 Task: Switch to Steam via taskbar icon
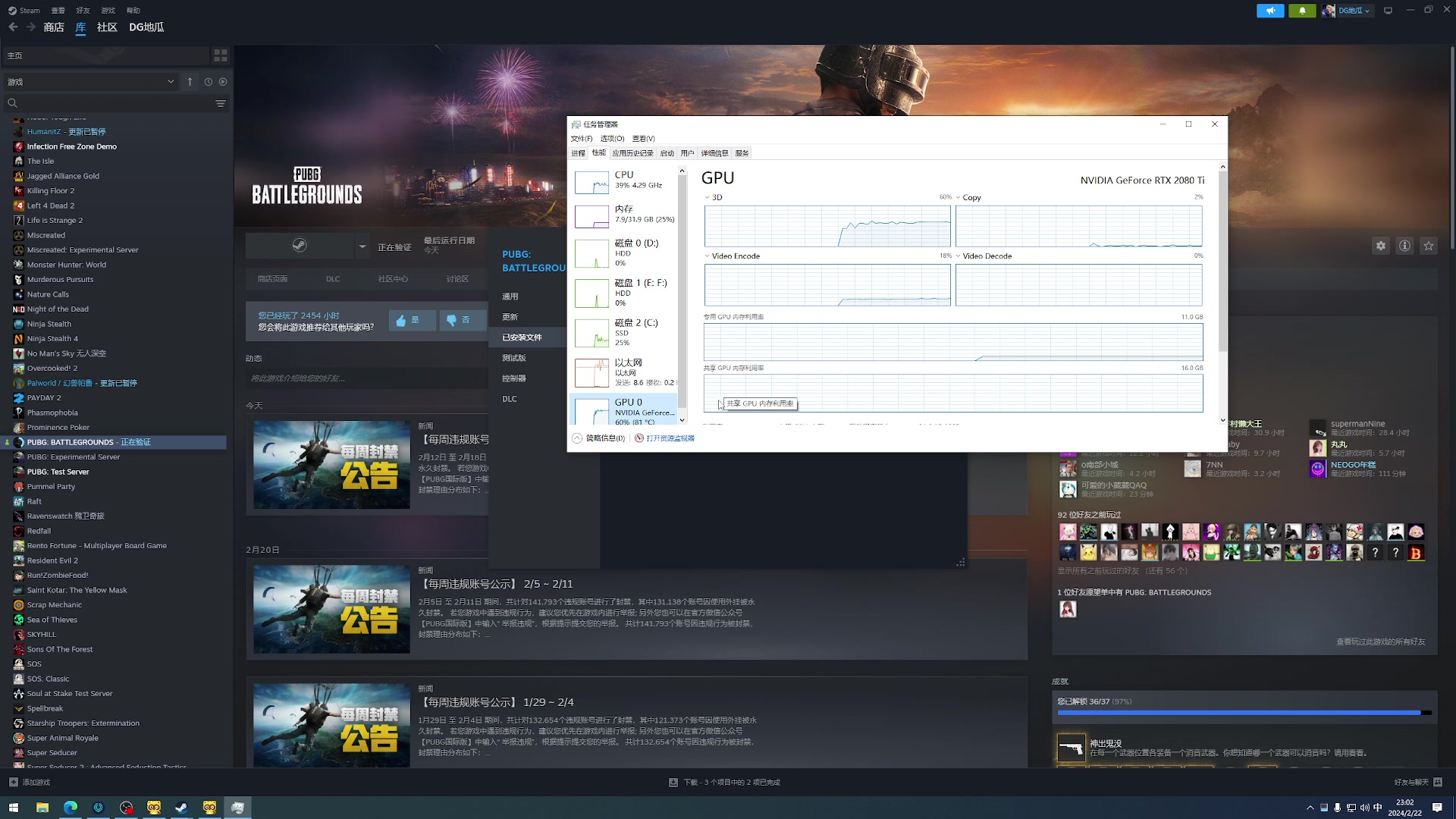[181, 808]
